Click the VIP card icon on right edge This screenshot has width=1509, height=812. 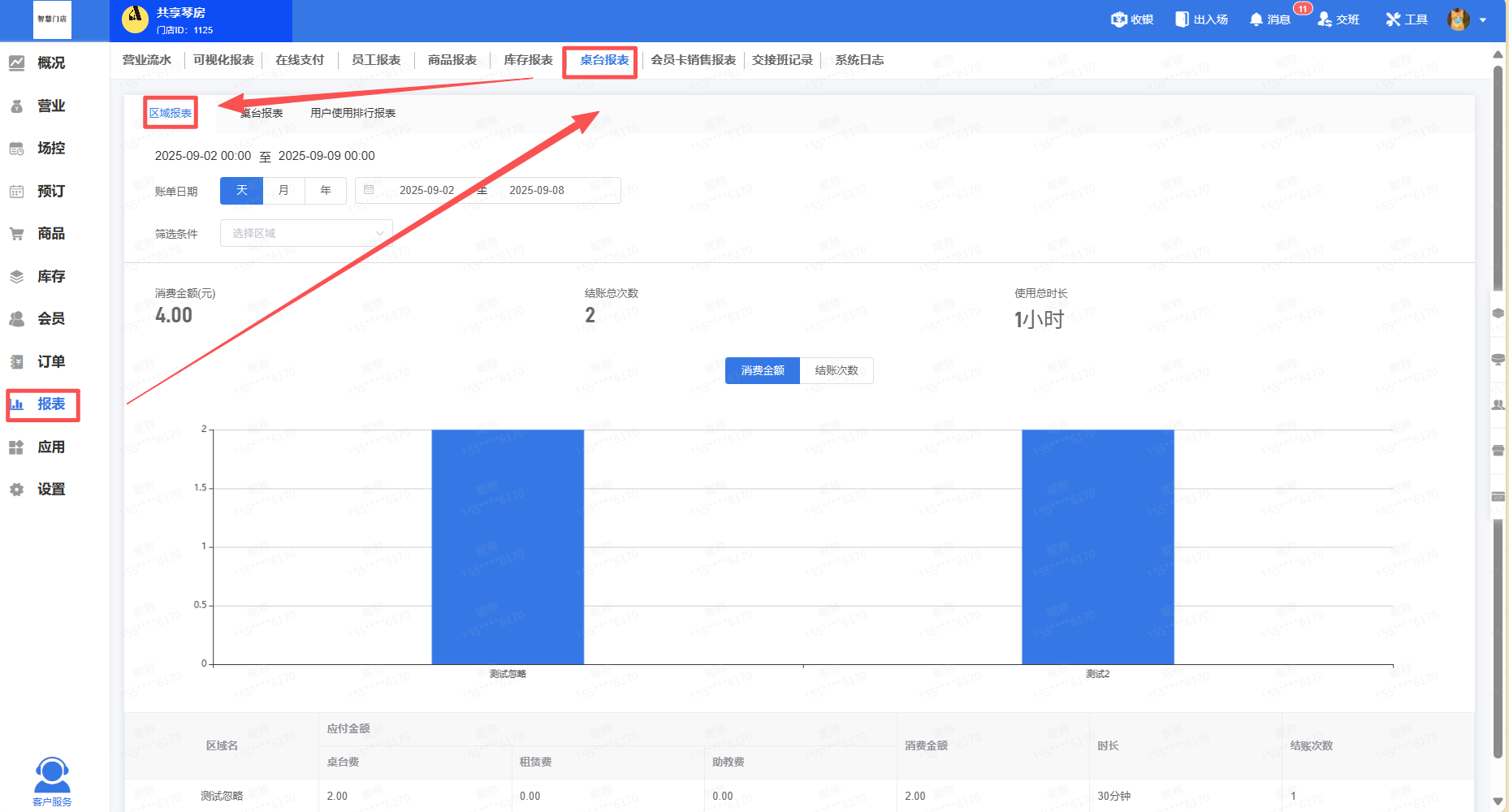pyautogui.click(x=1498, y=496)
